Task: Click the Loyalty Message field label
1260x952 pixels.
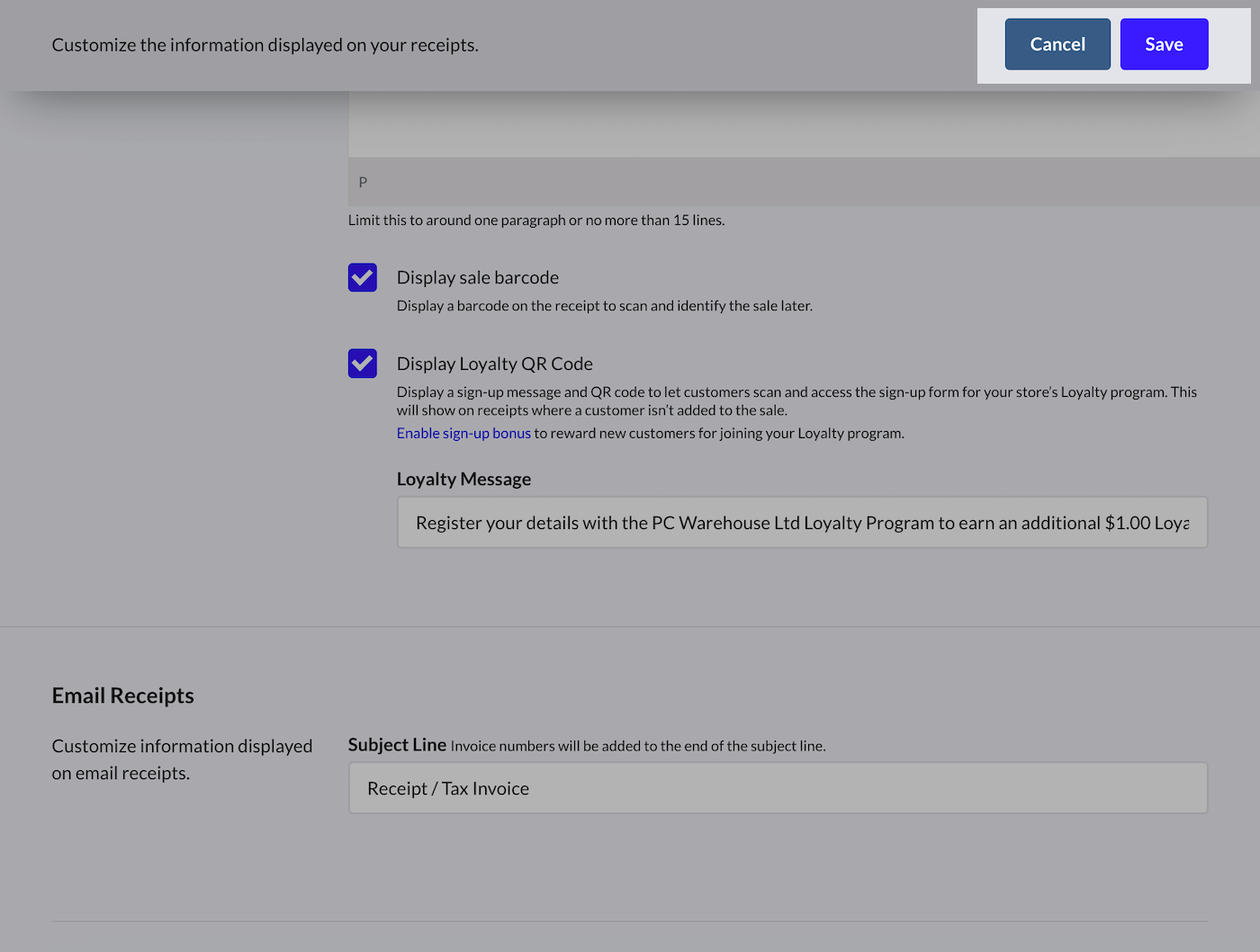Action: point(463,480)
